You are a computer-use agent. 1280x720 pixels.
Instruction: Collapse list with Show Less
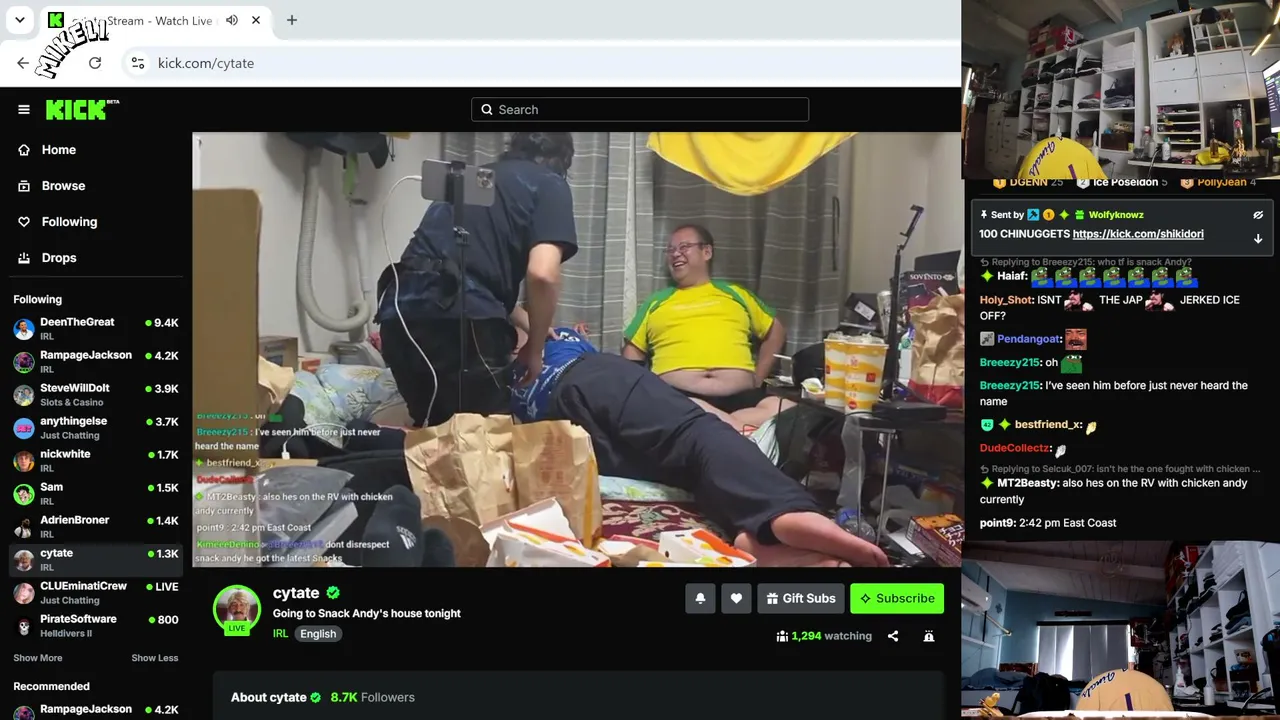(155, 658)
